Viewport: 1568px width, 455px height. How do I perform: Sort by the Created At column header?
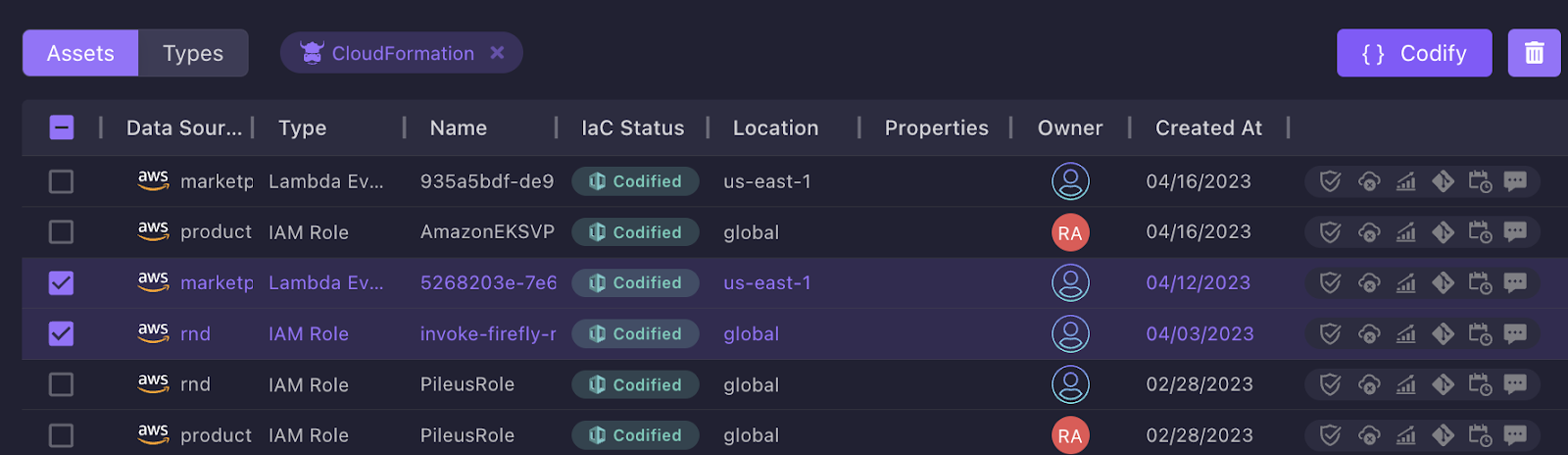pos(1208,127)
